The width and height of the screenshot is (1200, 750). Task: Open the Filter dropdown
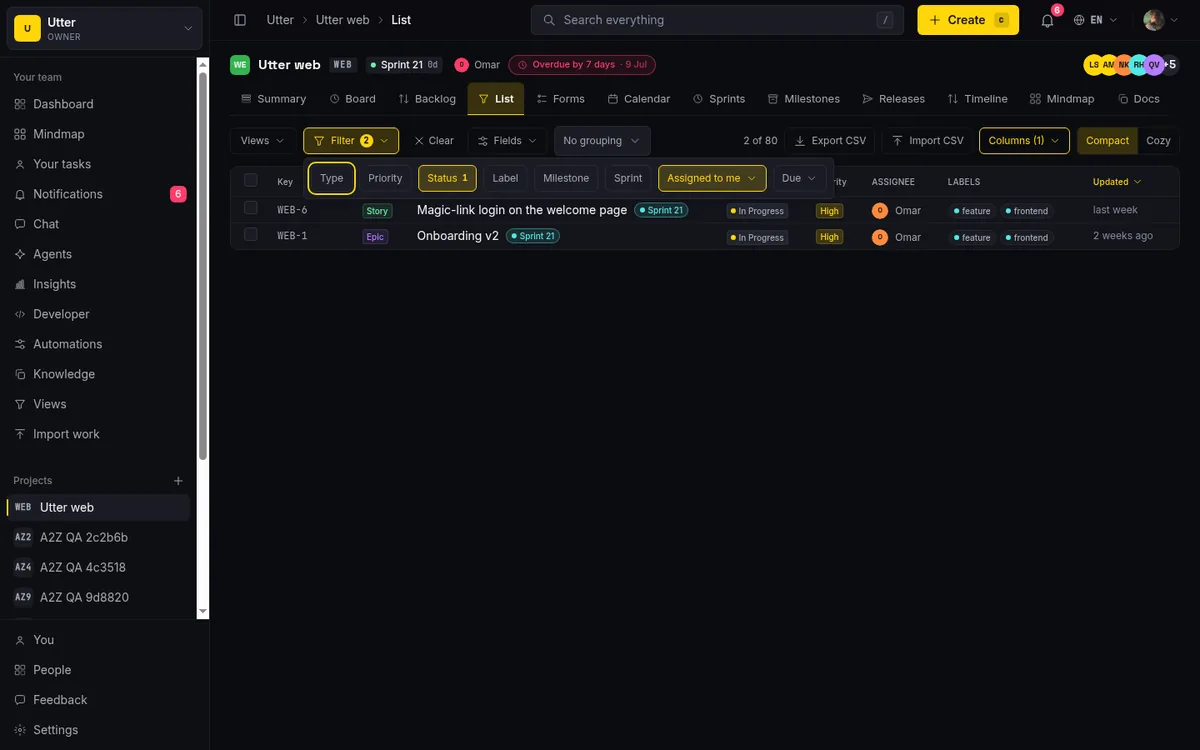pos(351,141)
